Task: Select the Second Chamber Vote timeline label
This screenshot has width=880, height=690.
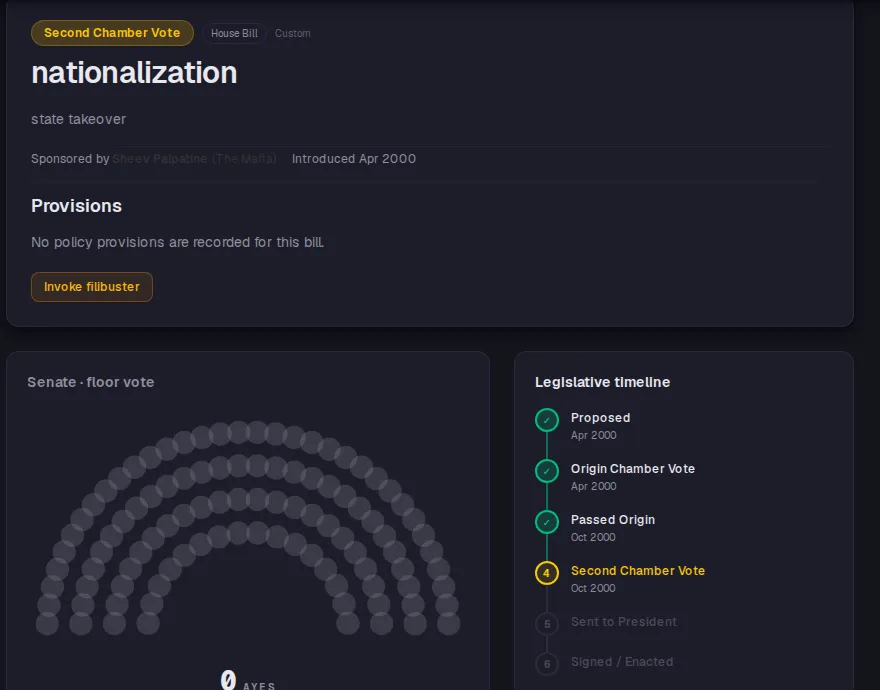Action: click(638, 570)
